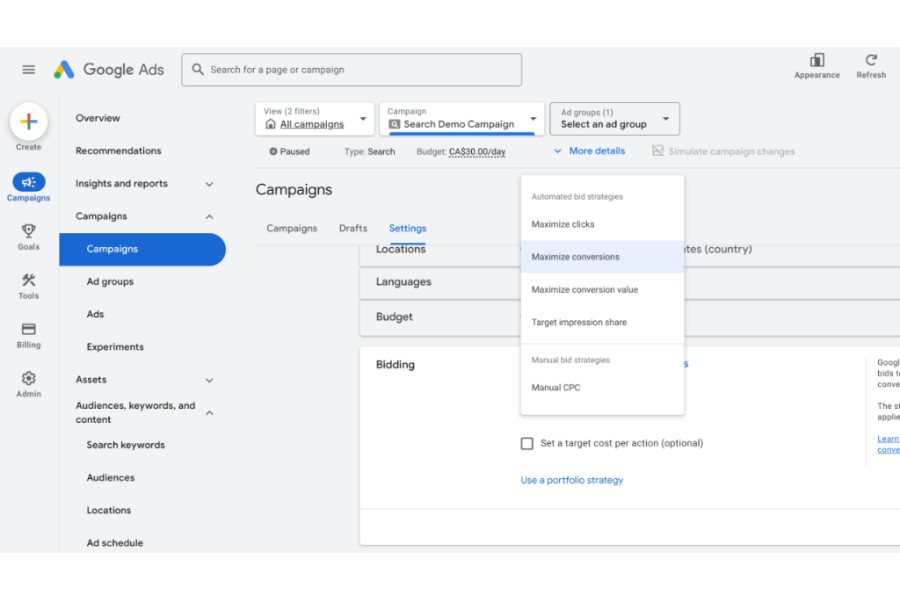Choose Maximize conversion value option

(x=602, y=290)
